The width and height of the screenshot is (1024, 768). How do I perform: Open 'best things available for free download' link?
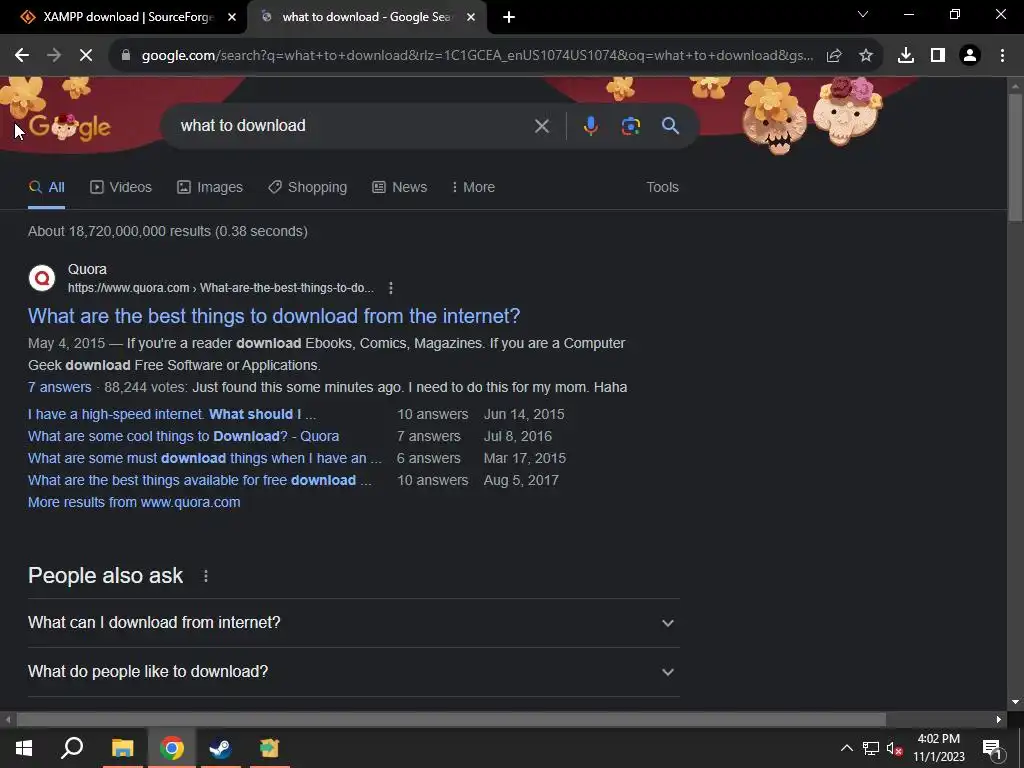pos(199,481)
